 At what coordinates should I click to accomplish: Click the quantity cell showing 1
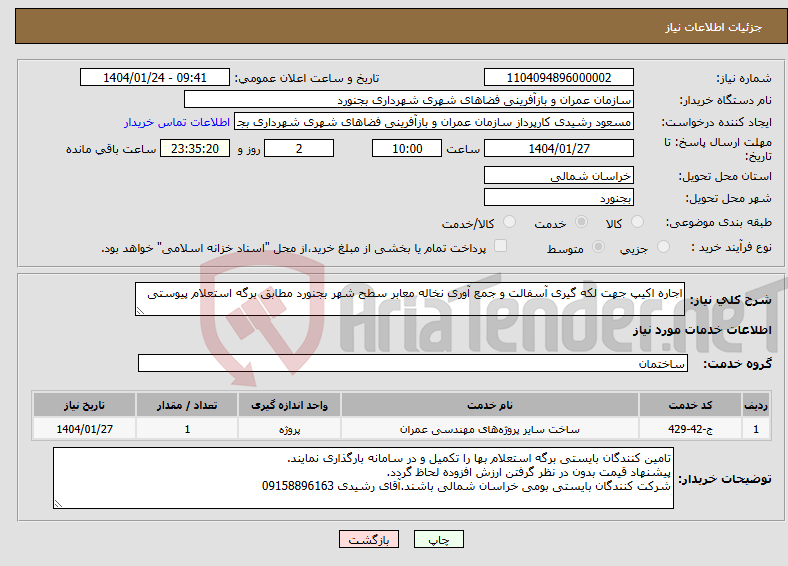pyautogui.click(x=187, y=429)
